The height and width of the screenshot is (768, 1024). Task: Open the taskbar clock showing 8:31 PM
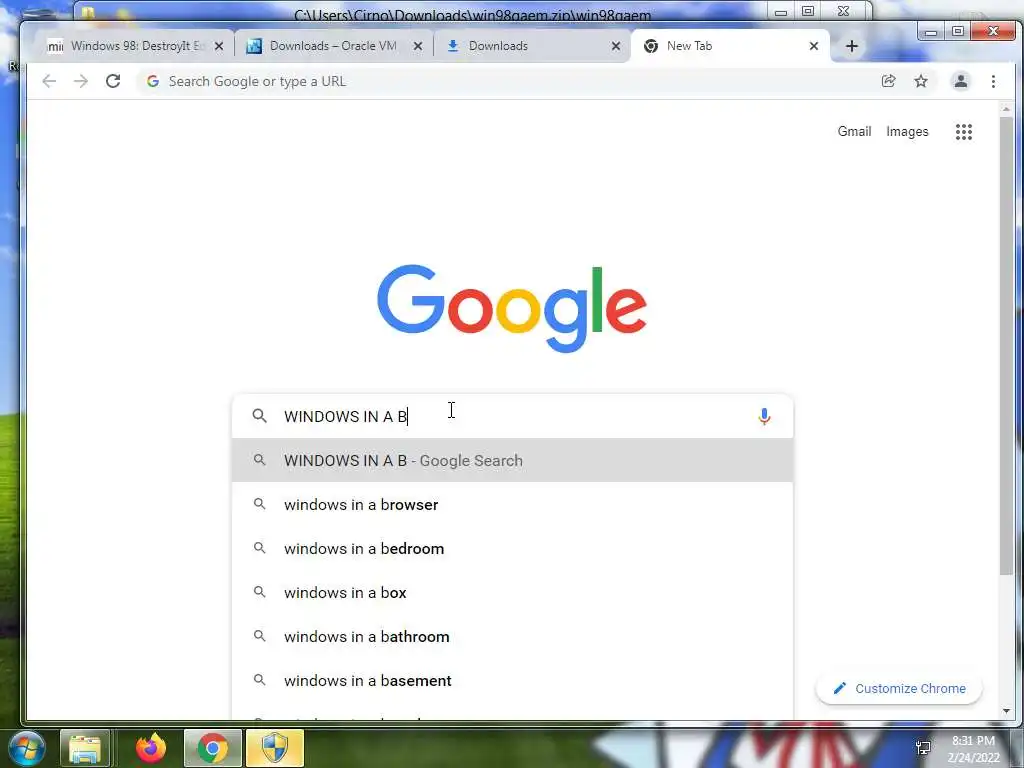tap(973, 749)
